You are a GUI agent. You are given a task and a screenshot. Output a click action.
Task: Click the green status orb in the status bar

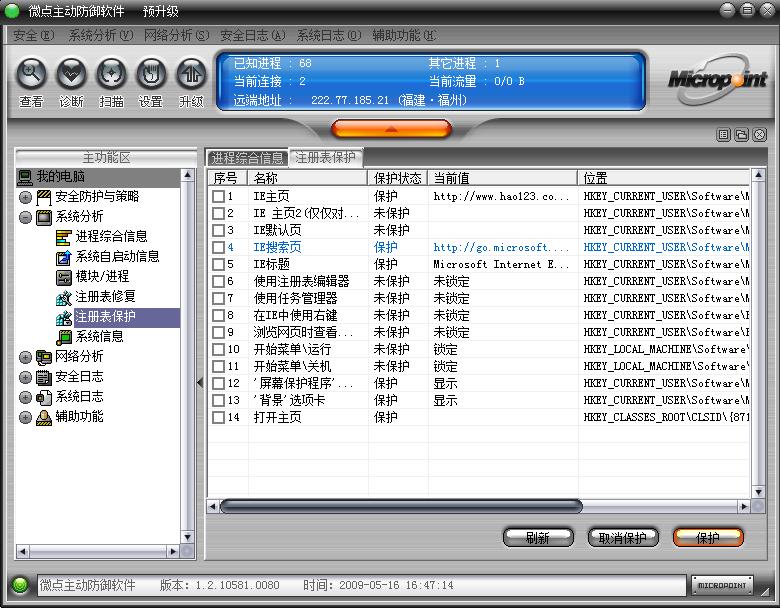20,585
